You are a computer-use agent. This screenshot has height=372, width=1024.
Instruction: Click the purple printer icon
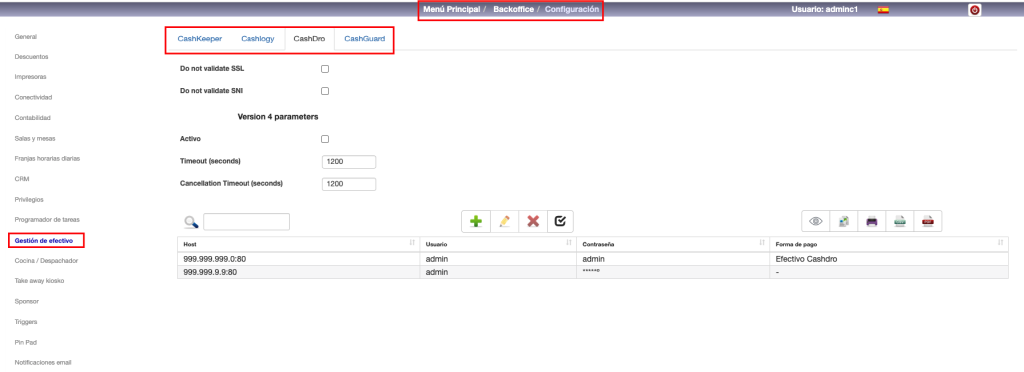pyautogui.click(x=871, y=221)
